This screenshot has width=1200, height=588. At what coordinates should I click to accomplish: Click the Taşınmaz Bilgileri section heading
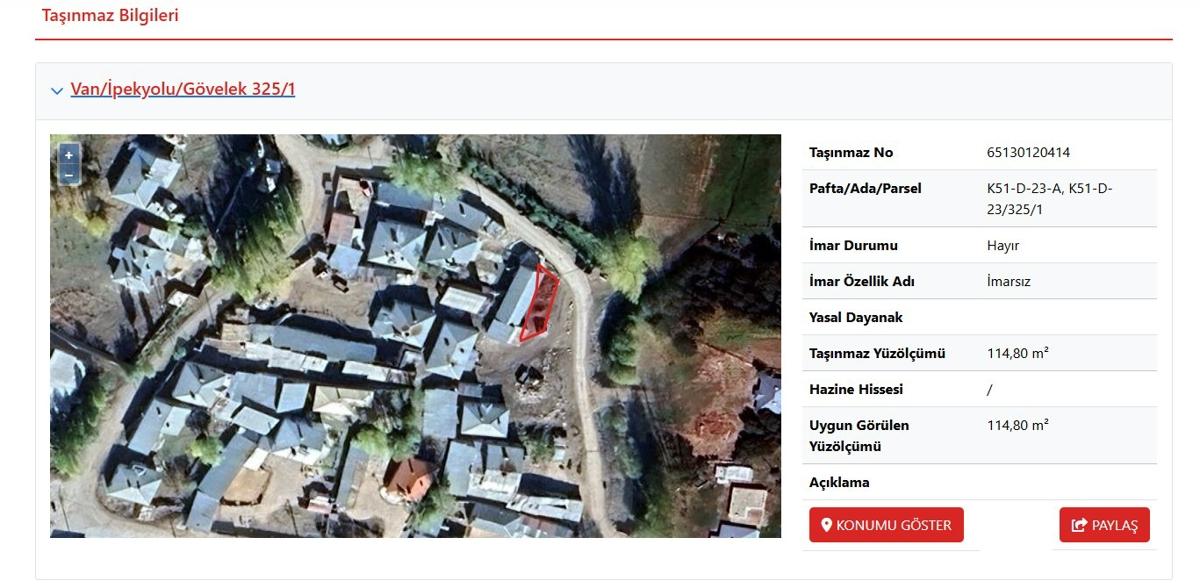coord(110,15)
